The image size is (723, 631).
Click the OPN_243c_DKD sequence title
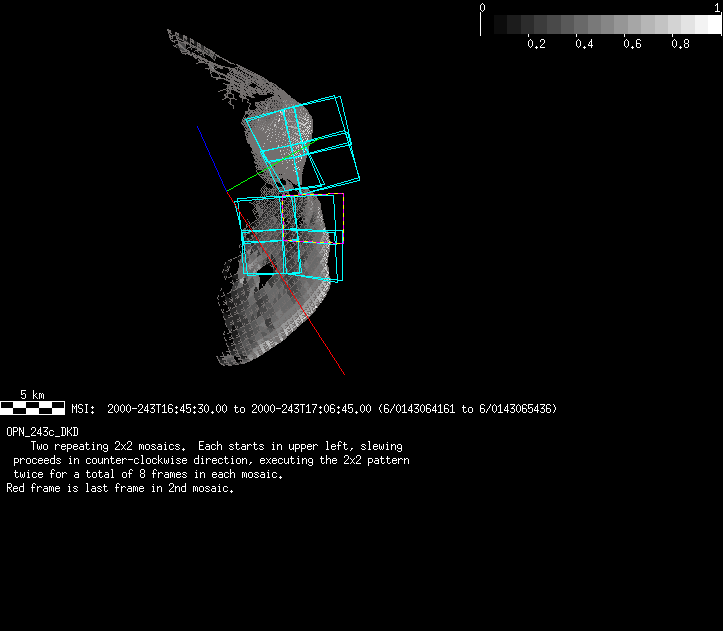coord(42,432)
